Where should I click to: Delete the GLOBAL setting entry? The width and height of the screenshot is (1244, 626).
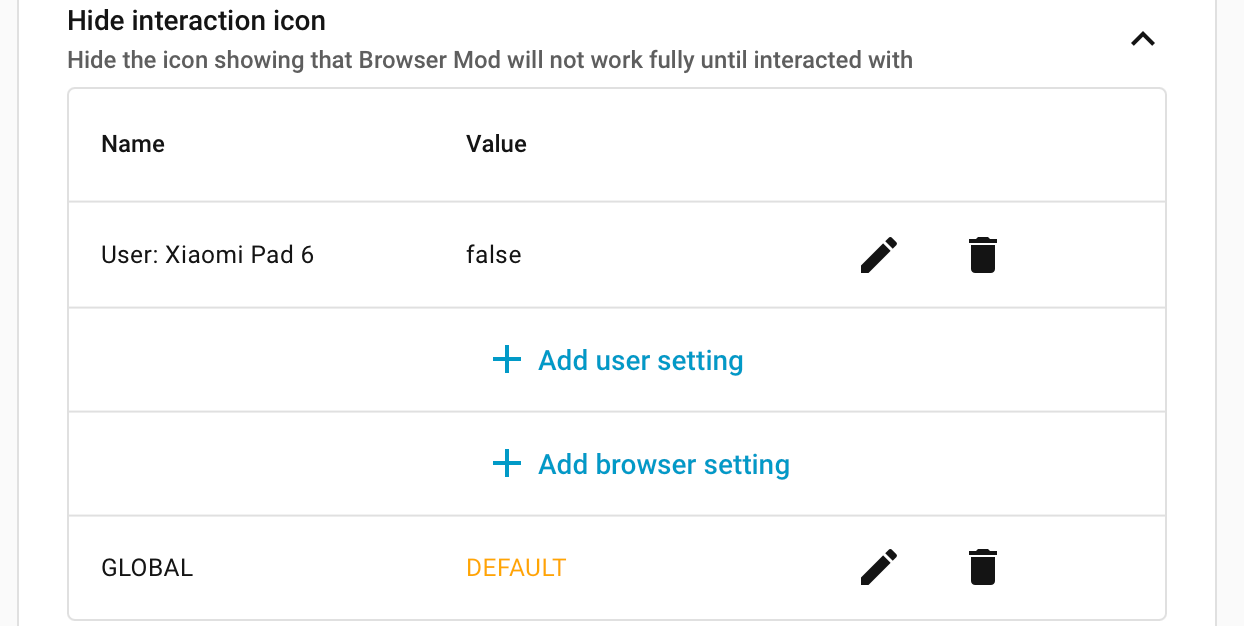point(983,567)
